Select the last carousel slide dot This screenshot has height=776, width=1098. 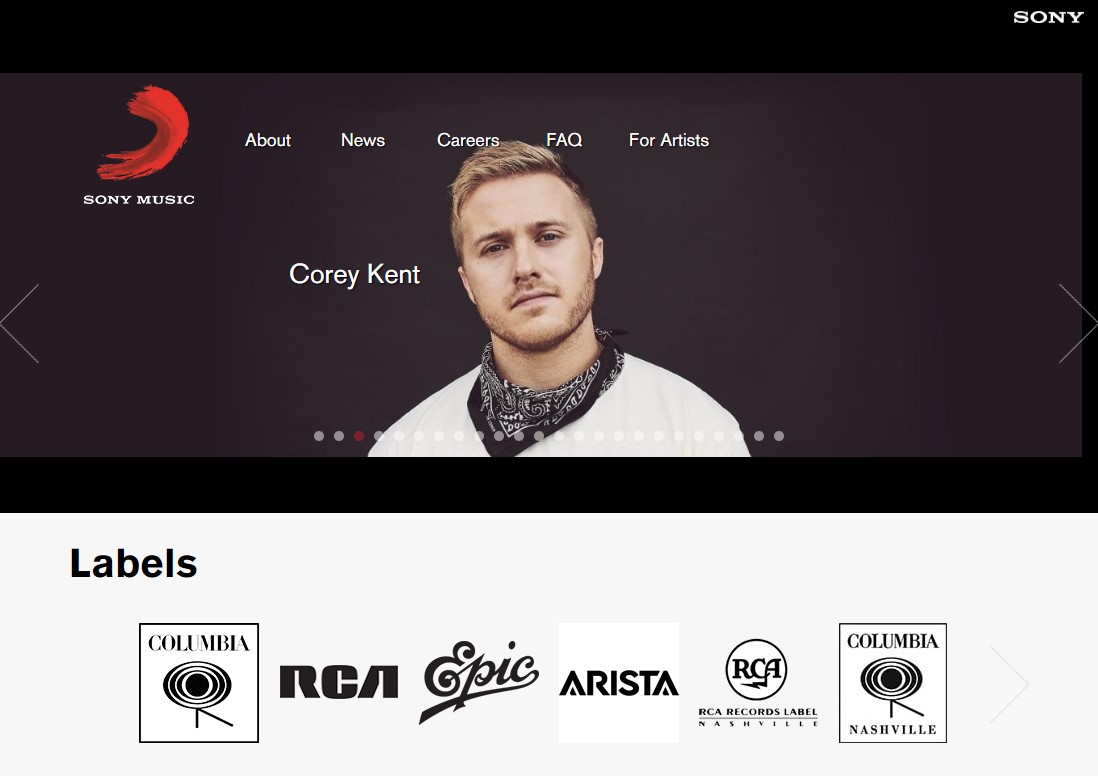tap(779, 436)
